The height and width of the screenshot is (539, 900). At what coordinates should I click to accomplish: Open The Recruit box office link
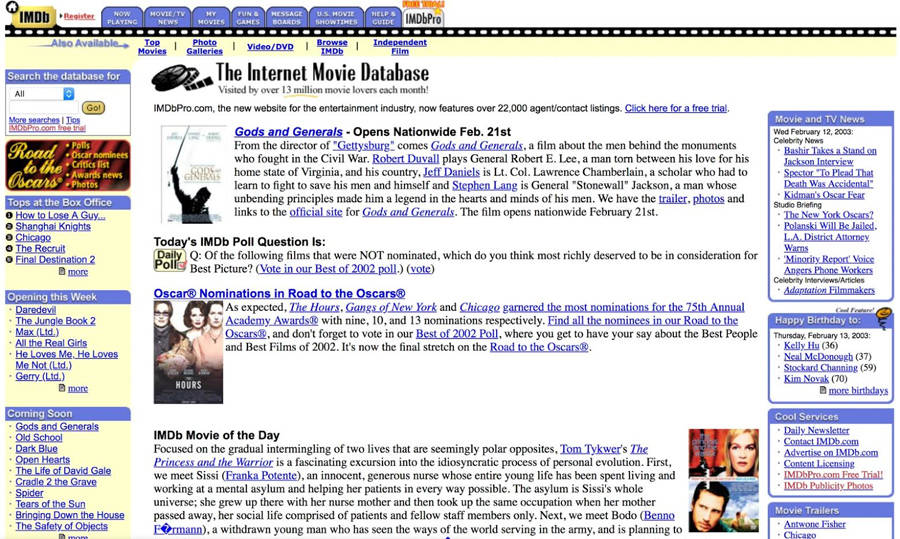coord(40,249)
